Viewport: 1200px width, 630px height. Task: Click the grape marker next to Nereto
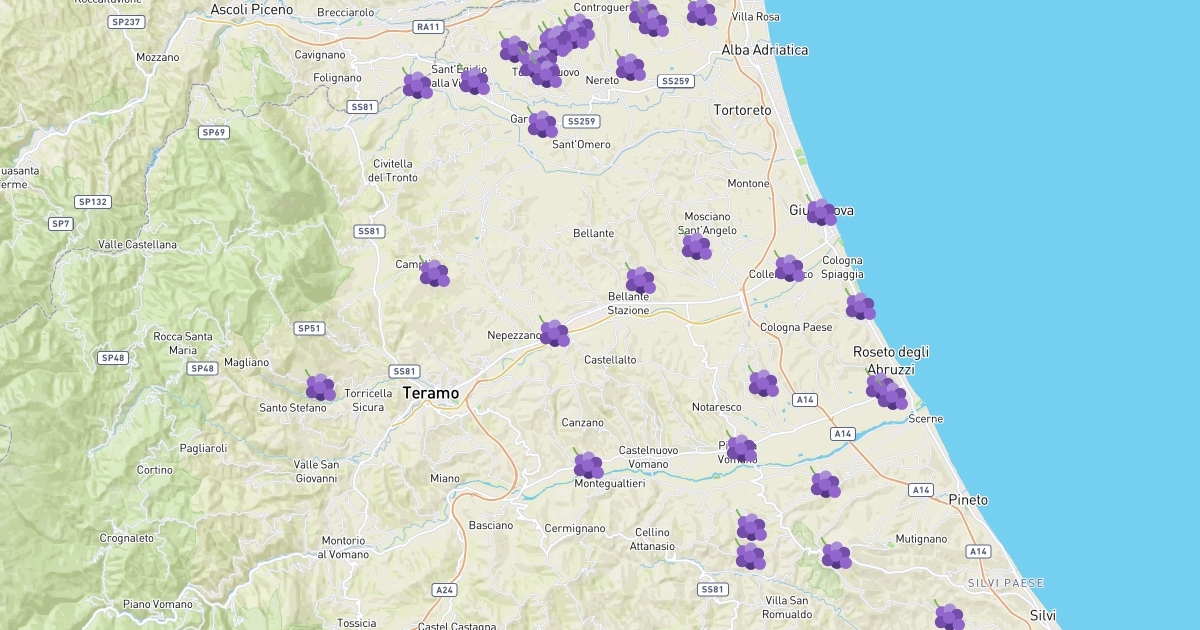[630, 67]
